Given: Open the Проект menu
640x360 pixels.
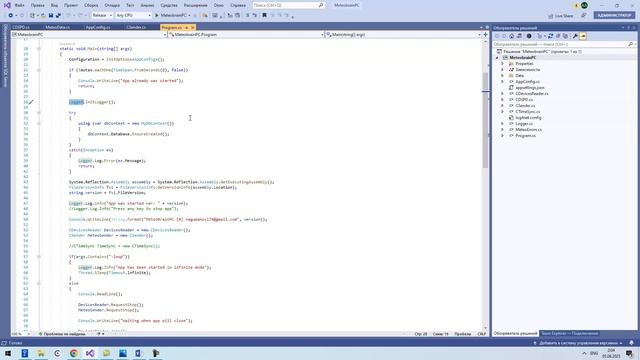Looking at the screenshot, I should coord(71,5).
